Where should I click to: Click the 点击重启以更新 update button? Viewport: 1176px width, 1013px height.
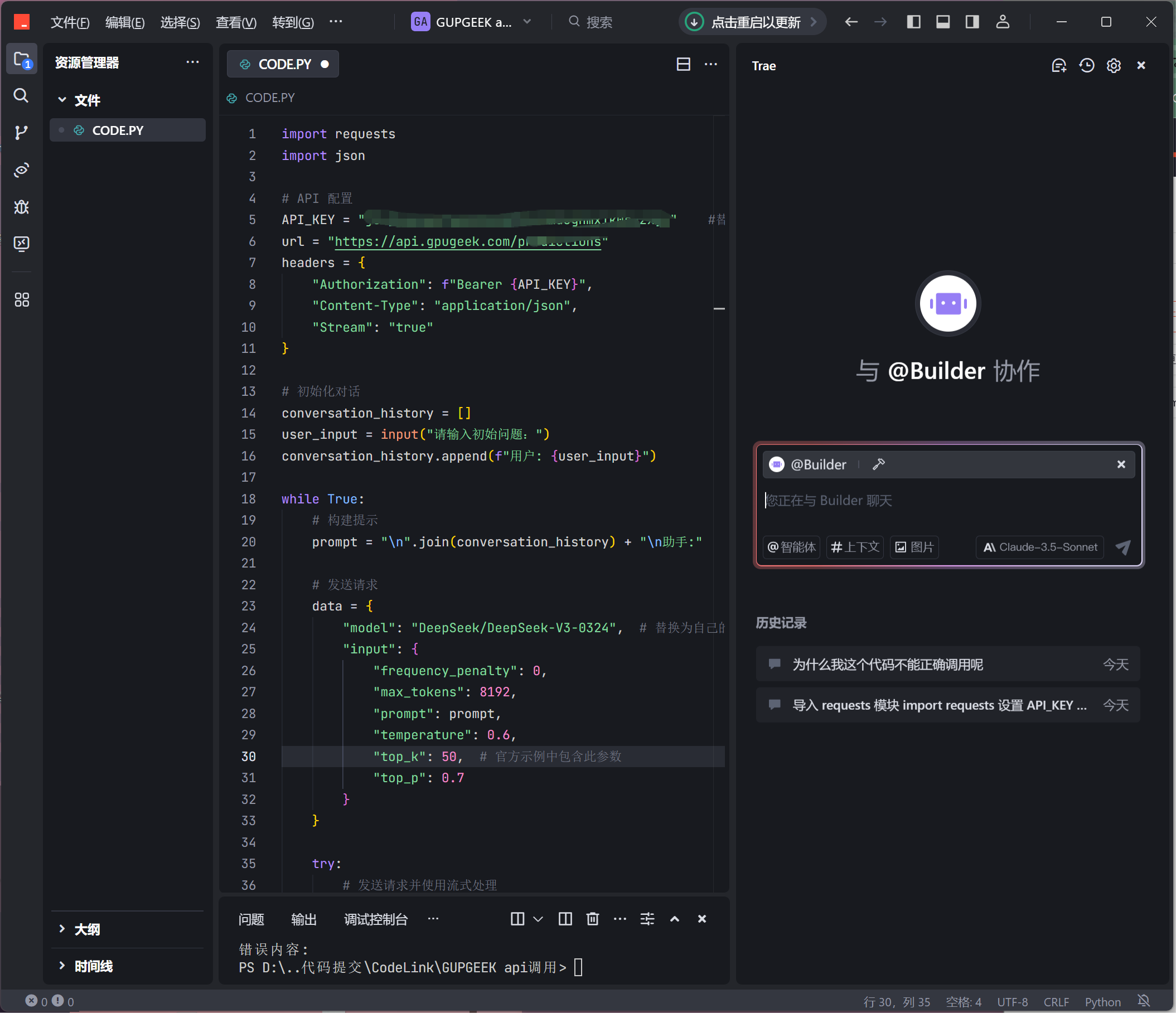click(752, 22)
